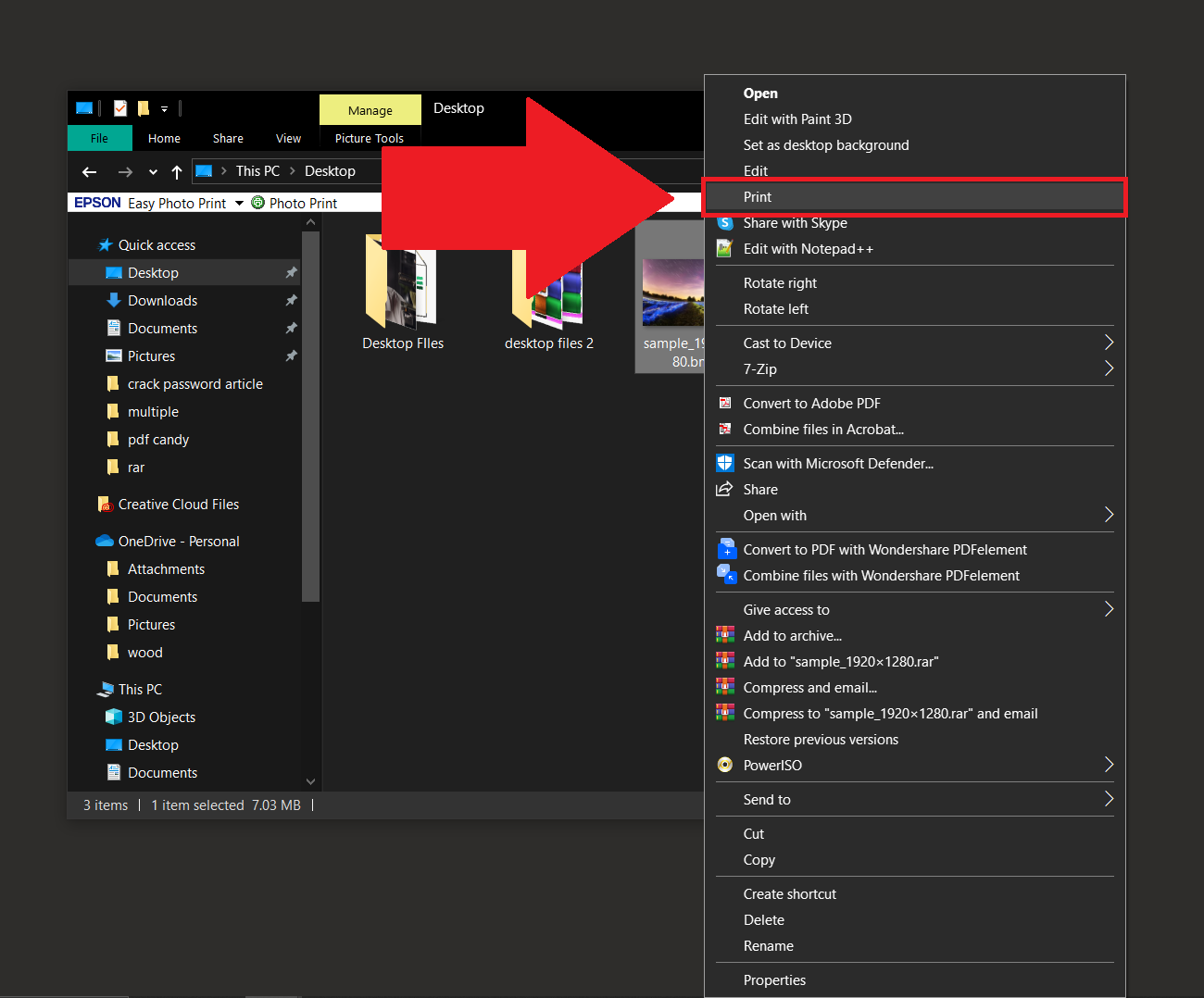Navigate up one level with the up arrow

point(176,171)
